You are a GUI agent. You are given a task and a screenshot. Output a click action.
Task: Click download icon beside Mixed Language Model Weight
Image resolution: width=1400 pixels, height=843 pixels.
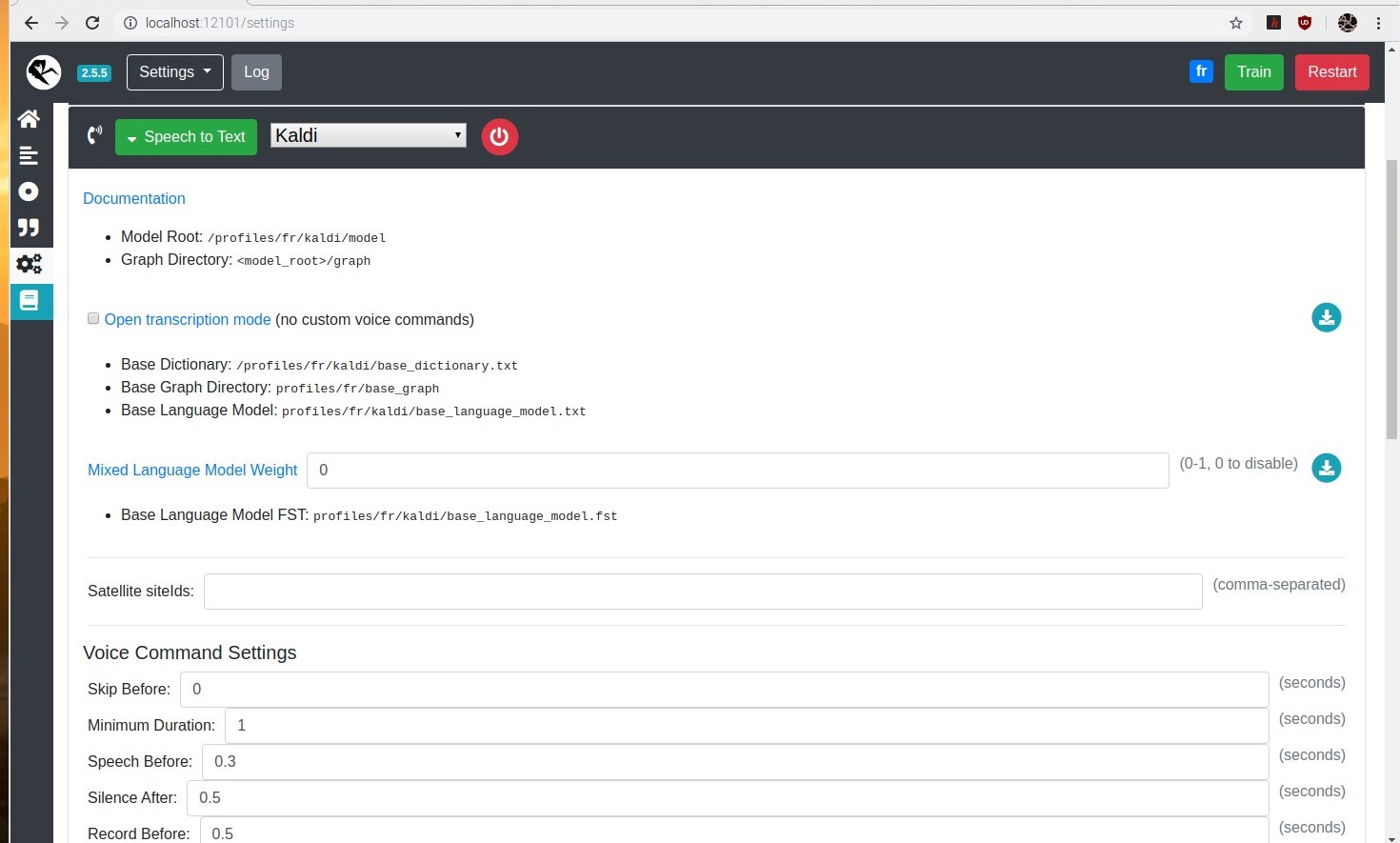1326,468
